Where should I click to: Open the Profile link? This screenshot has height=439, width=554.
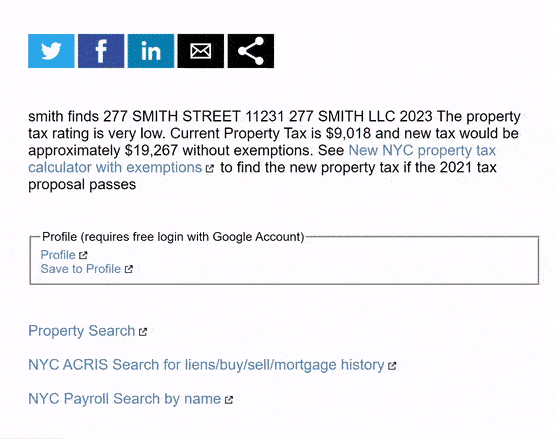(x=58, y=255)
